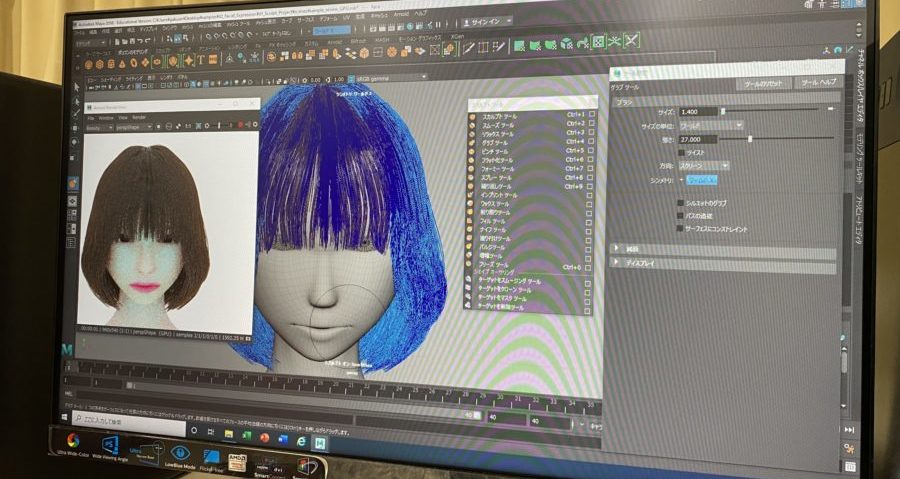Click the Type (T) text icon on shelf
The image size is (900, 479).
[x=200, y=59]
